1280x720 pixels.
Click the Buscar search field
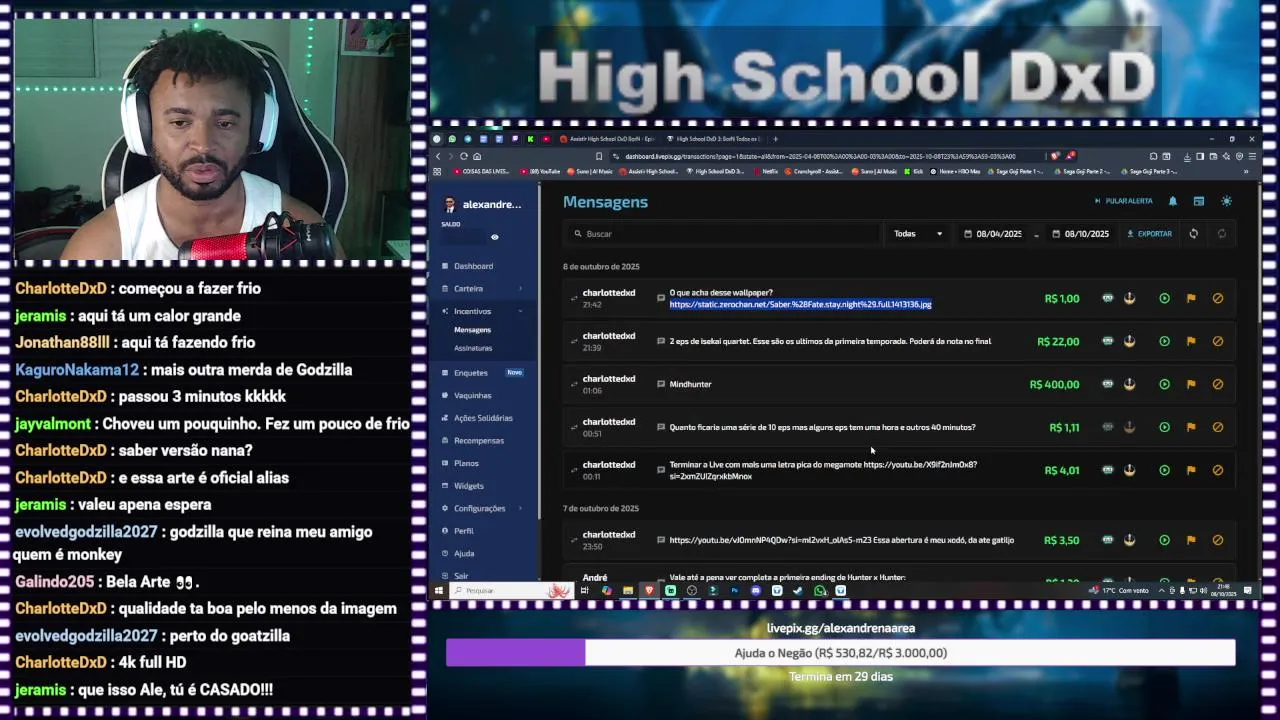click(x=723, y=233)
